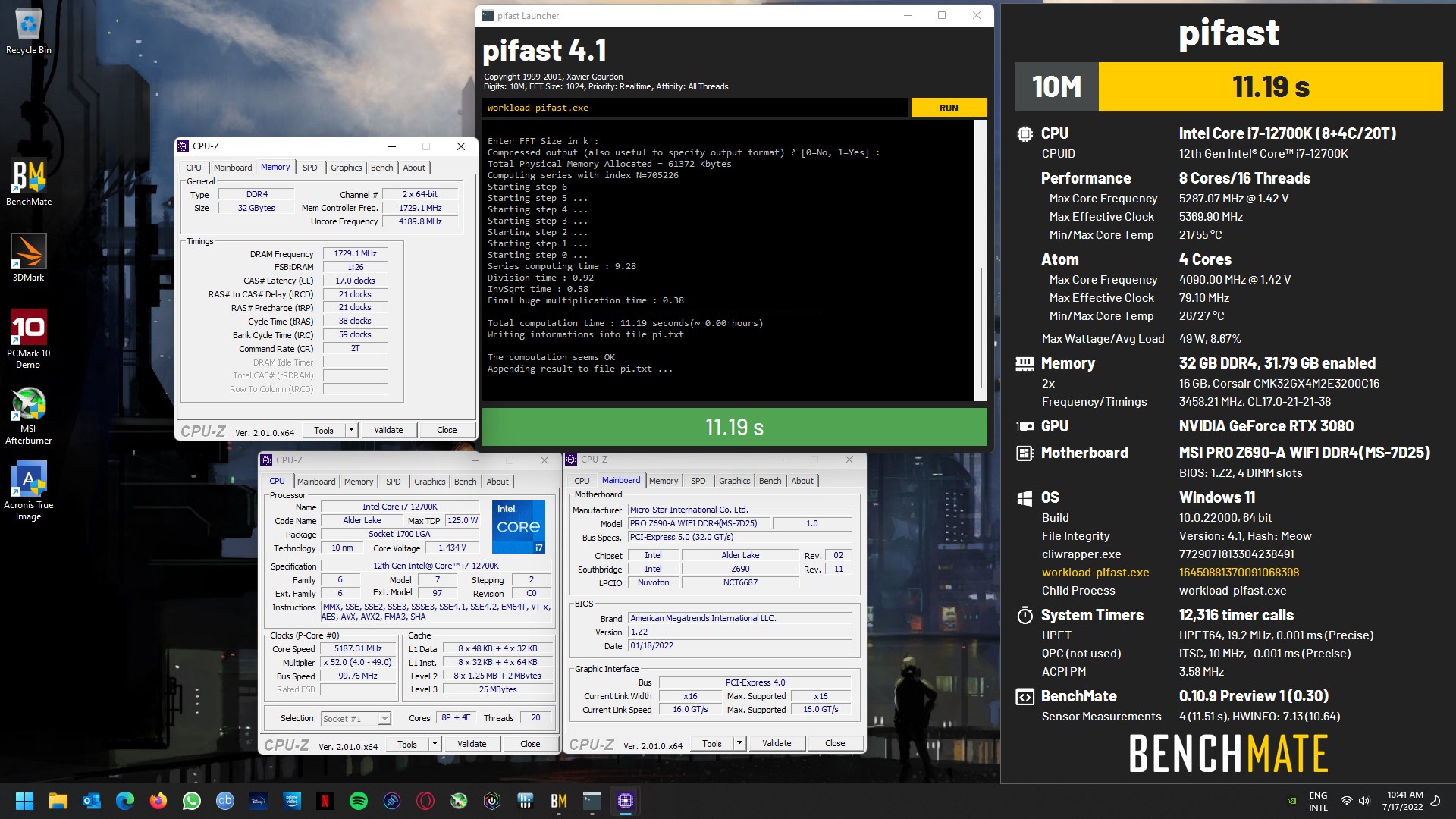Click Tools button in Mainboard CPU-Z window
This screenshot has height=819, width=1456.
[711, 743]
